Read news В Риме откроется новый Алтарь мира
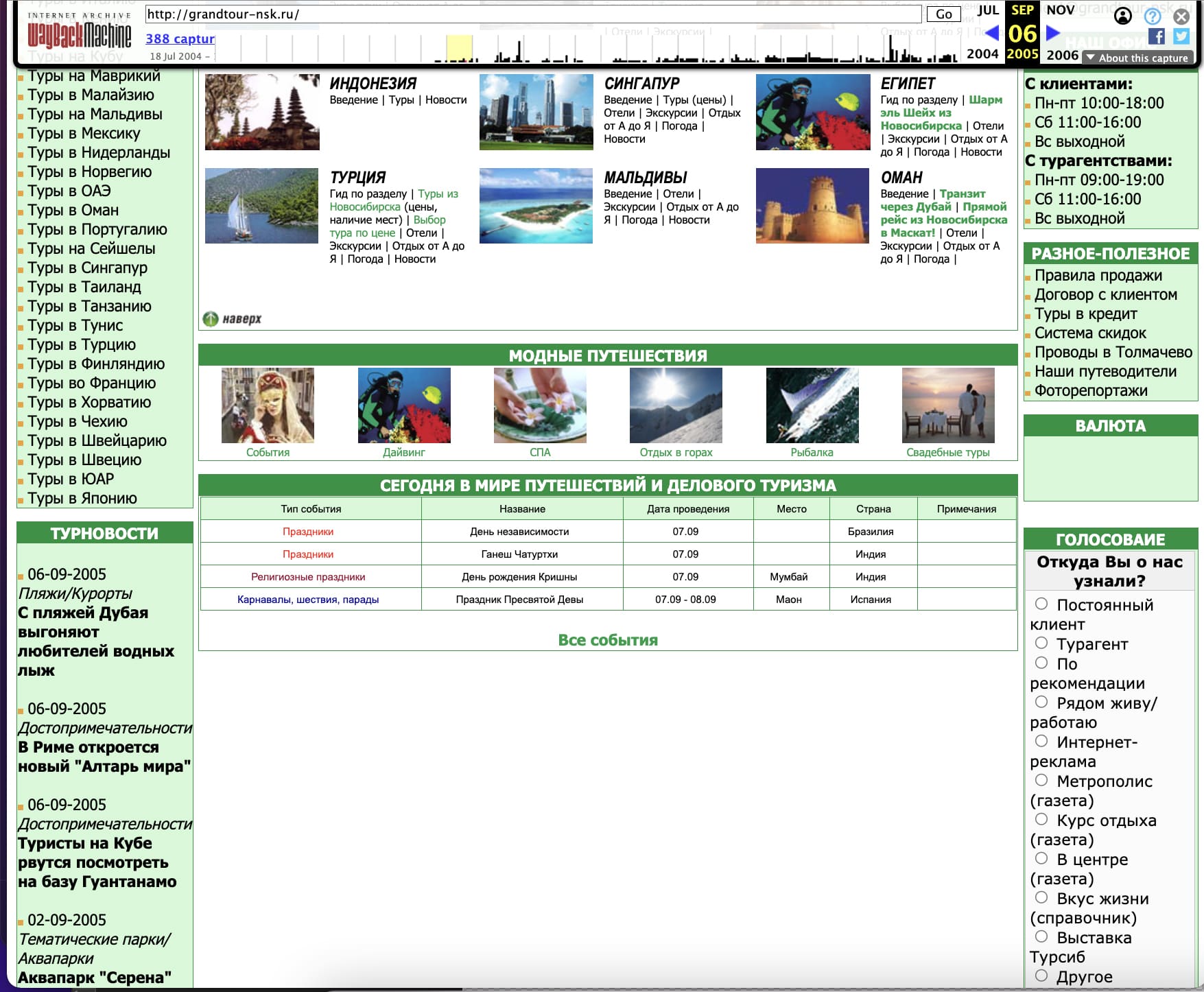Screen dimensions: 1204x992 (104, 757)
